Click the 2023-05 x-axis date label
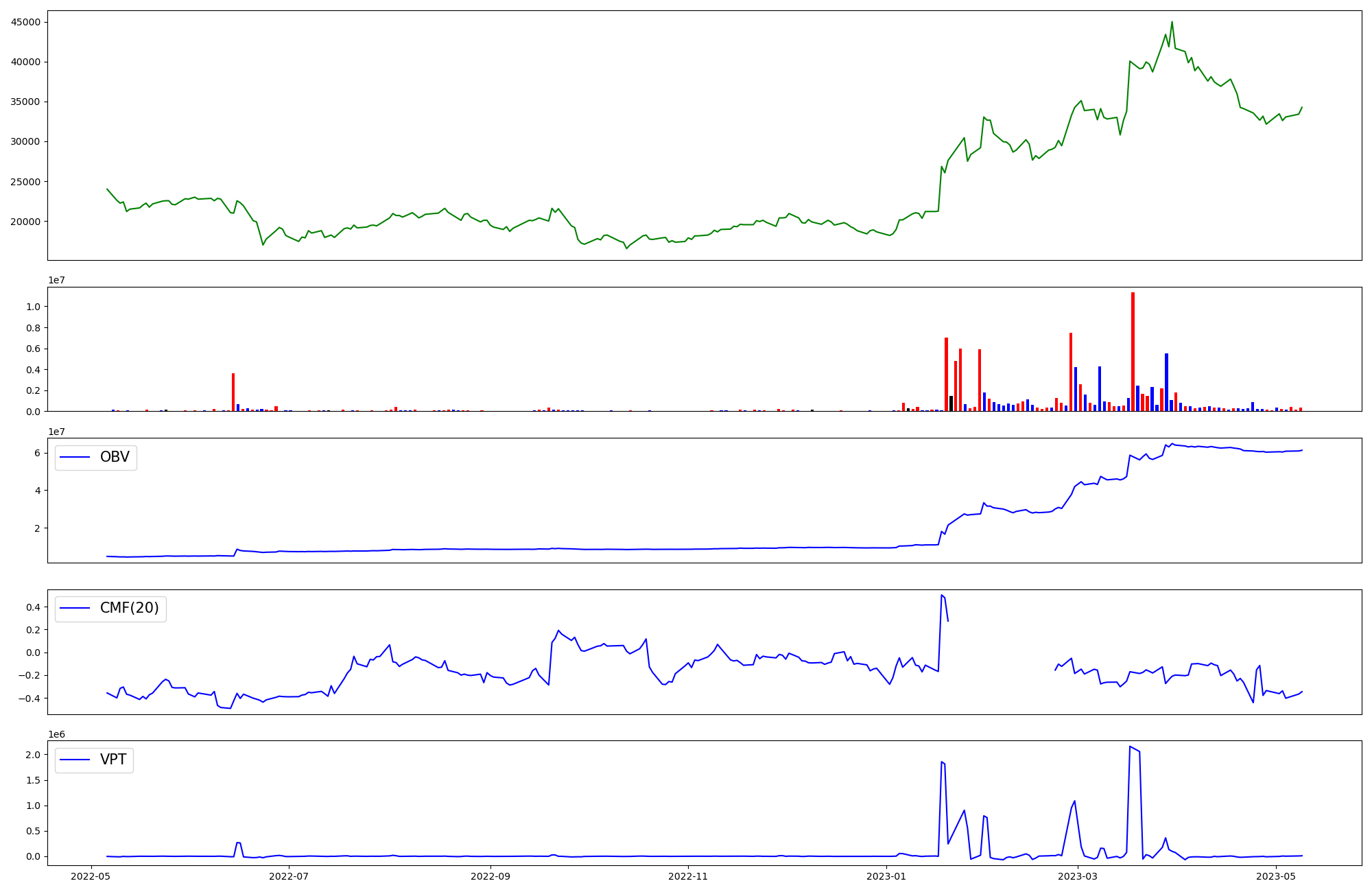The height and width of the screenshot is (892, 1372). click(x=1276, y=876)
